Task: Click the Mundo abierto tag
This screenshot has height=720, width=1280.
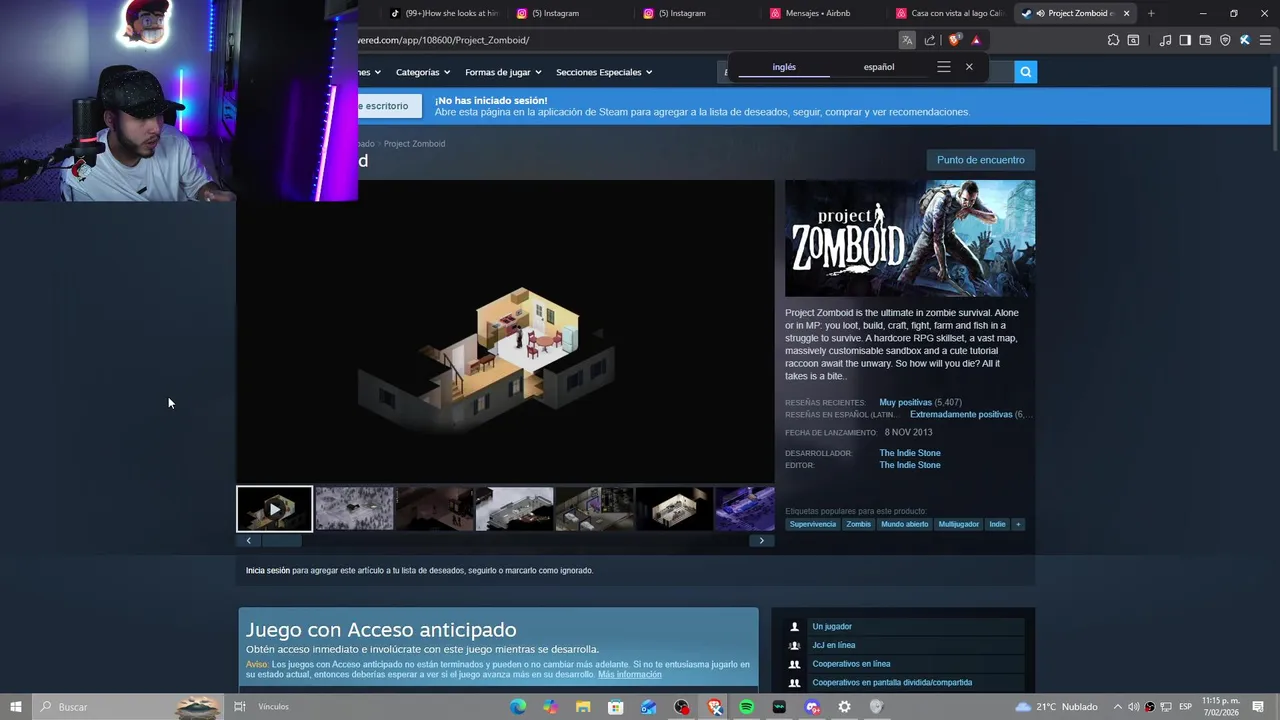Action: [x=905, y=524]
